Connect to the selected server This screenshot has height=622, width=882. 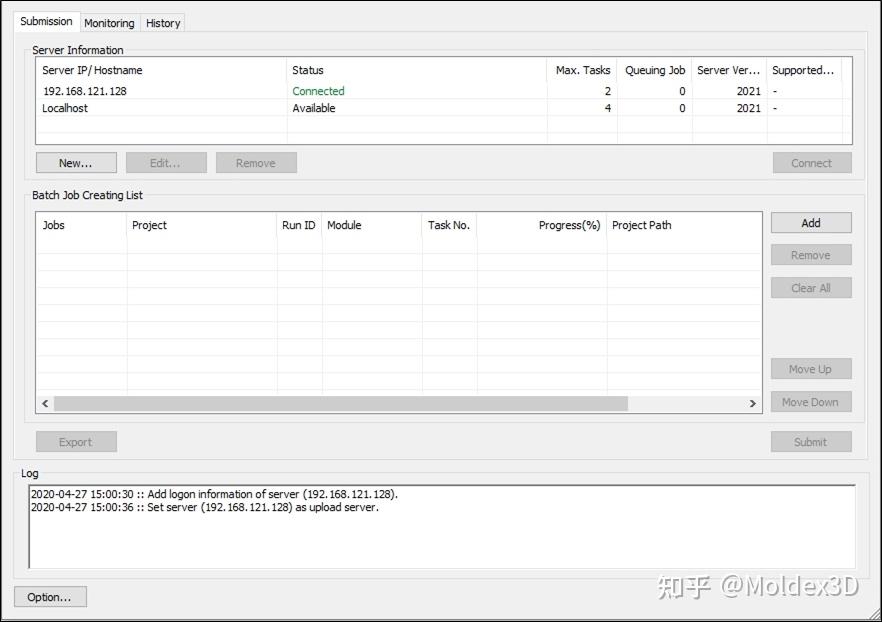[810, 162]
